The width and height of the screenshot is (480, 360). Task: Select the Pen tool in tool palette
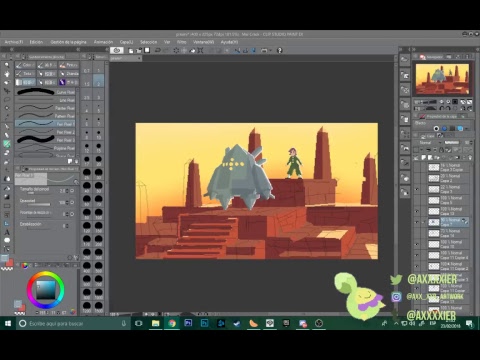[7, 126]
